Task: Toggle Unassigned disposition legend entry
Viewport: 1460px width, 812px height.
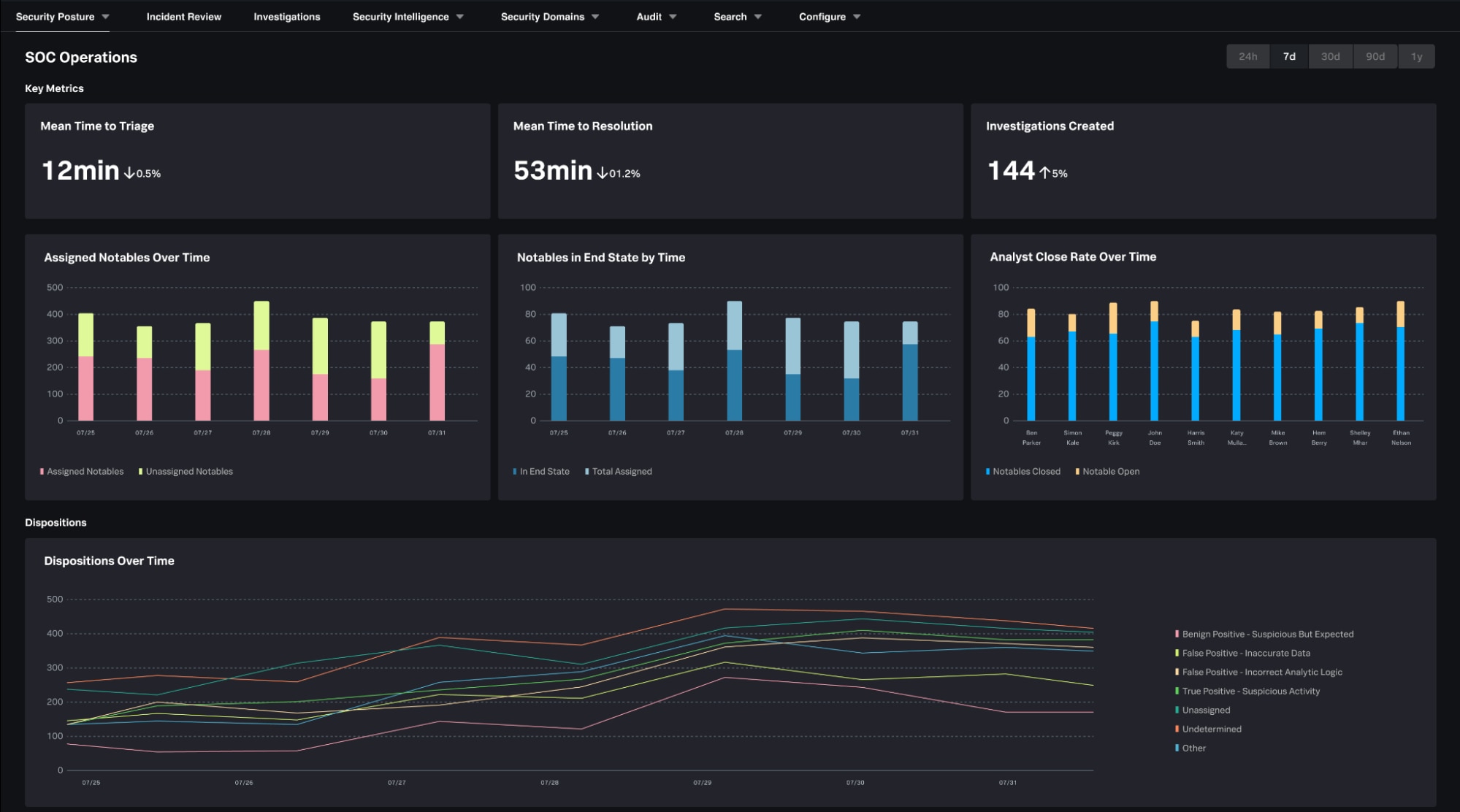Action: [x=1202, y=710]
